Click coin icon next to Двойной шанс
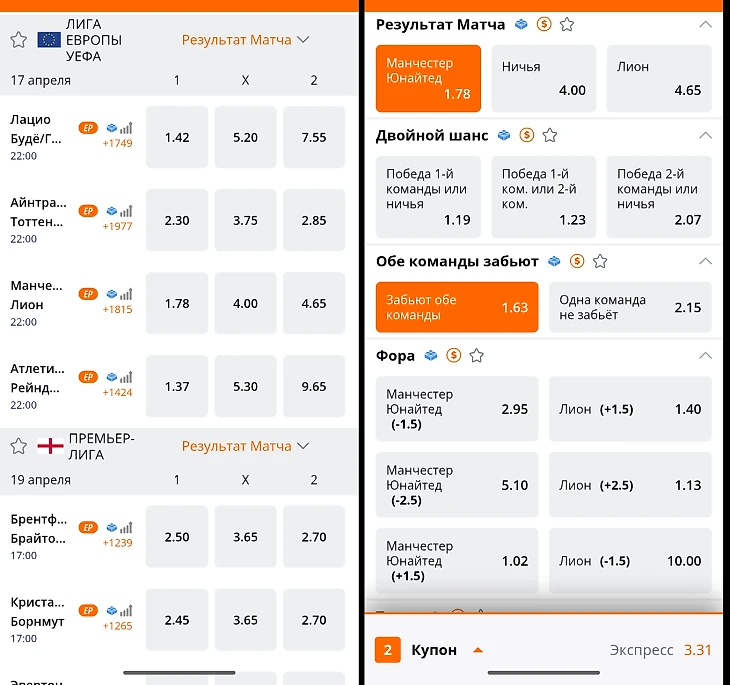The height and width of the screenshot is (685, 730). pyautogui.click(x=527, y=135)
